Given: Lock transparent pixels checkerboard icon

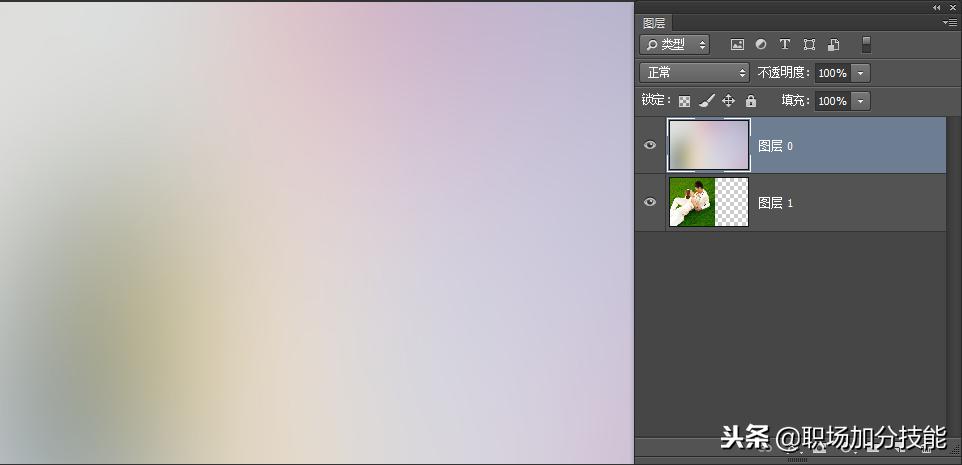Looking at the screenshot, I should tap(685, 101).
